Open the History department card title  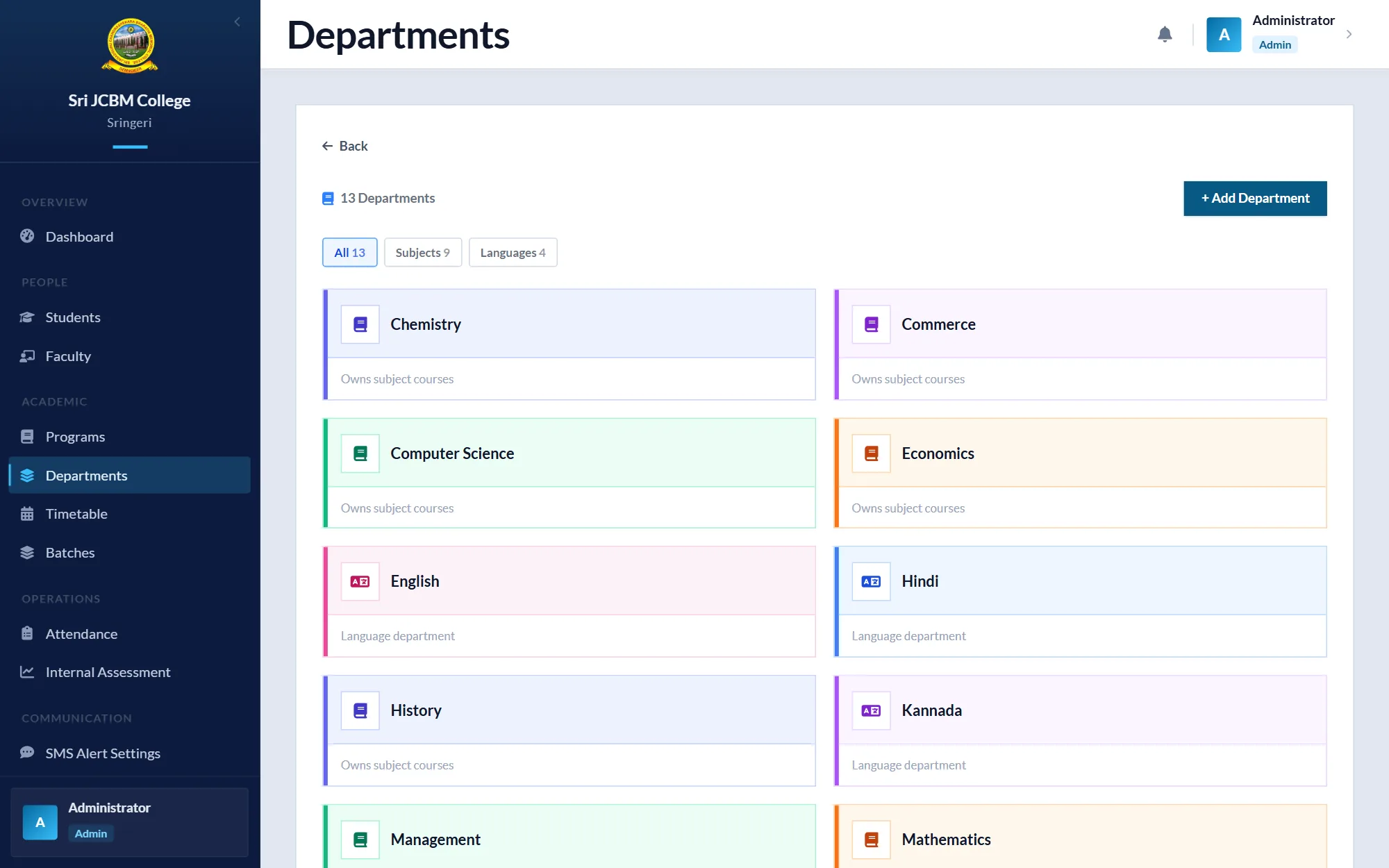(x=416, y=710)
